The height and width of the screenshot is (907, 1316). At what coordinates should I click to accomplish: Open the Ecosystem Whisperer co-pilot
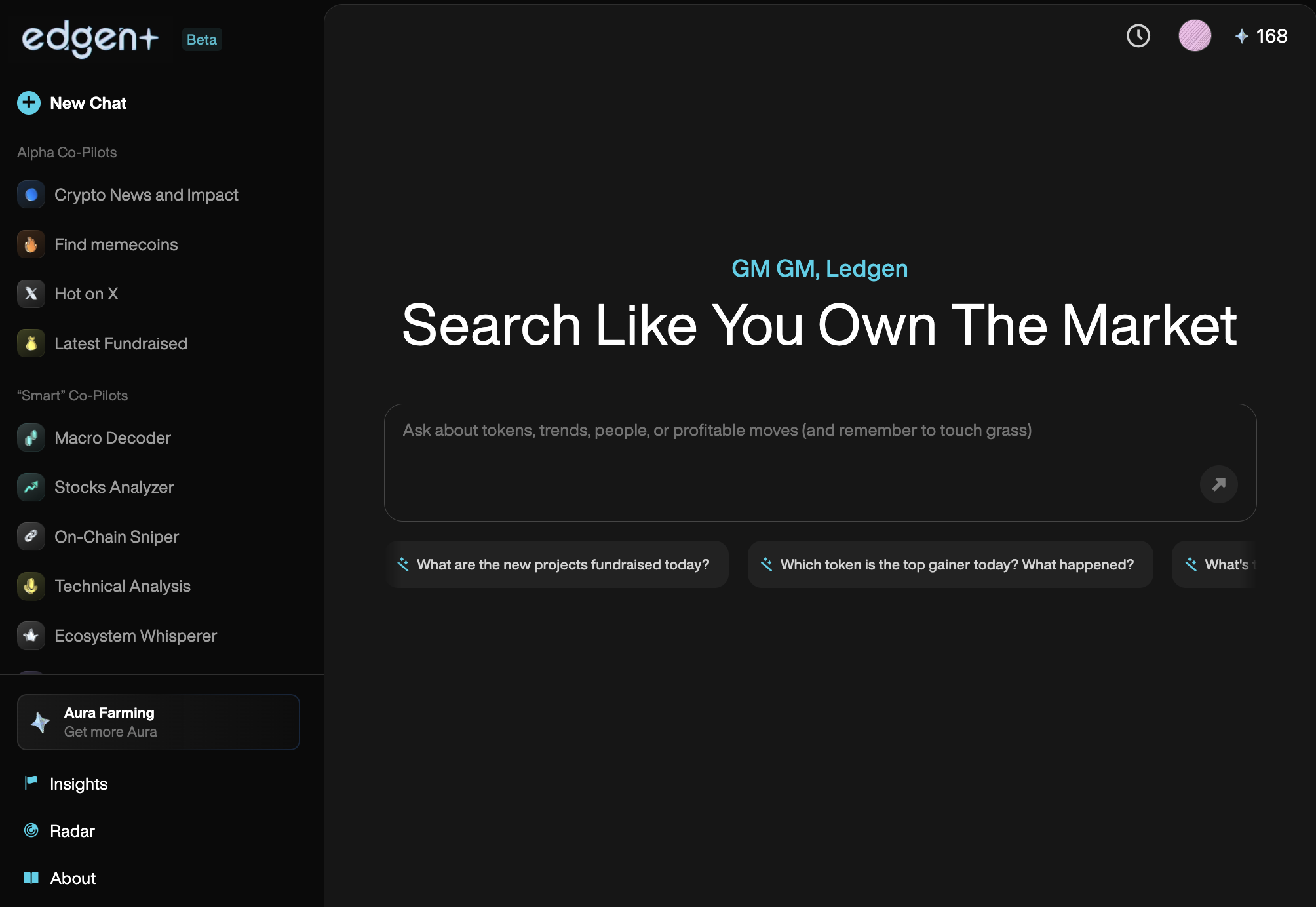click(x=135, y=636)
